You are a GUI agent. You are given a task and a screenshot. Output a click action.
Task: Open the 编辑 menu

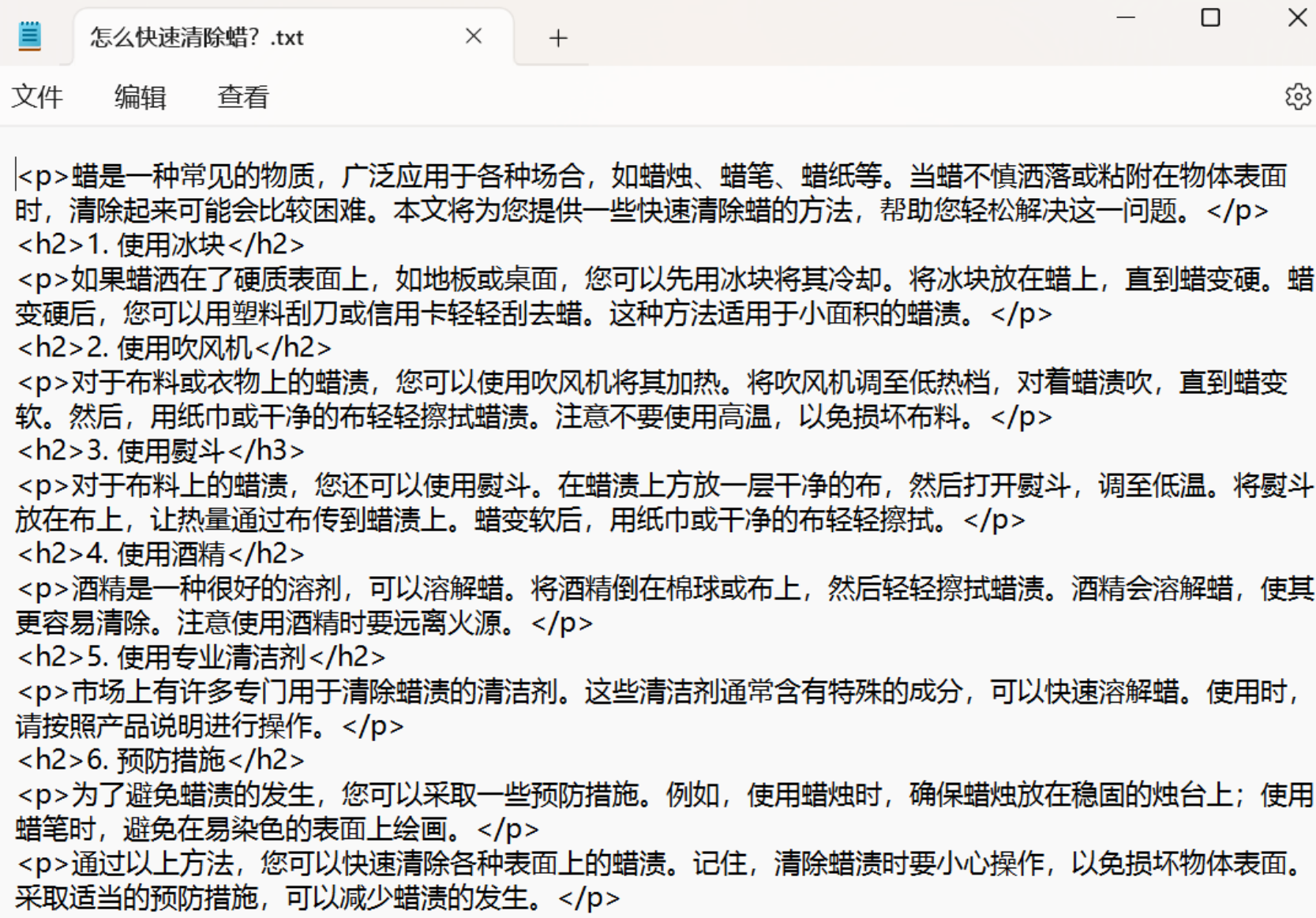(141, 97)
